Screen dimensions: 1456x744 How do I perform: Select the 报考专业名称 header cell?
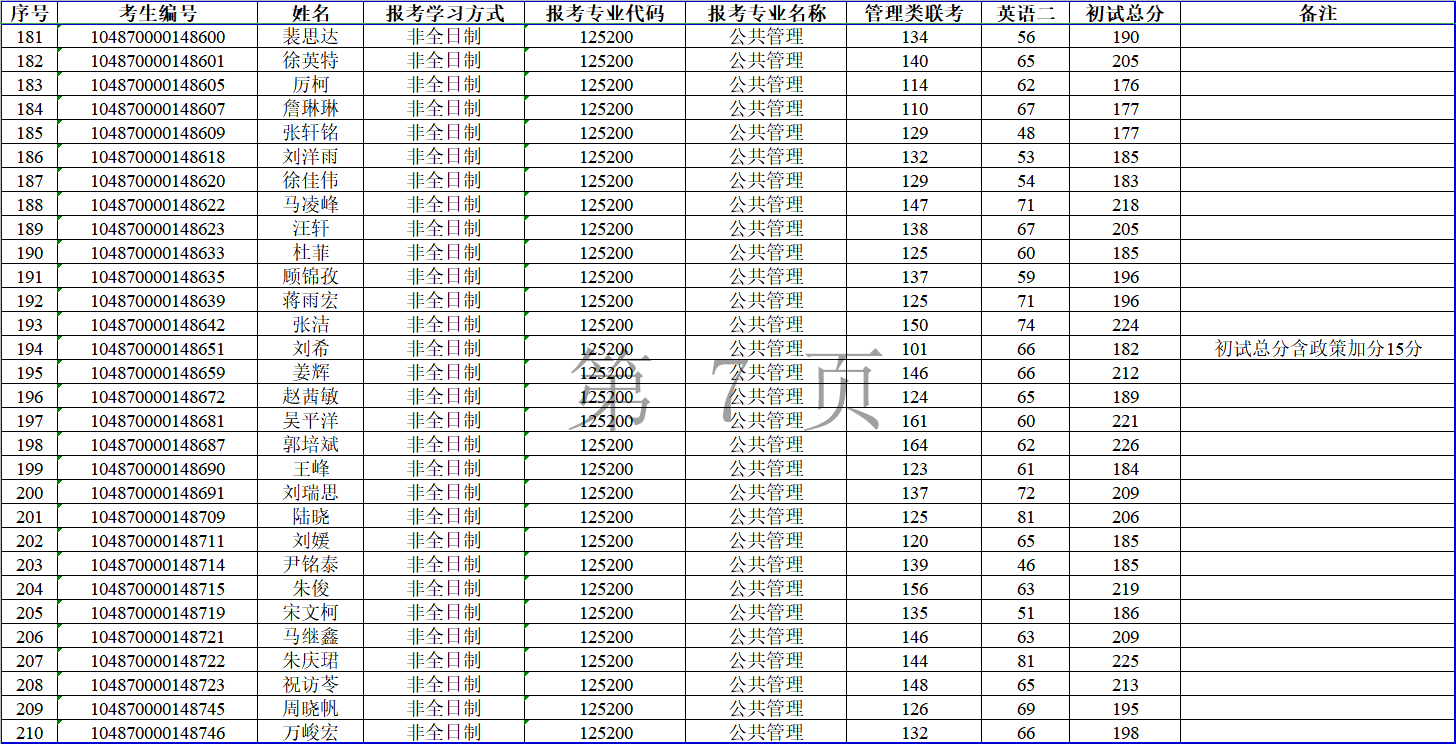(766, 13)
